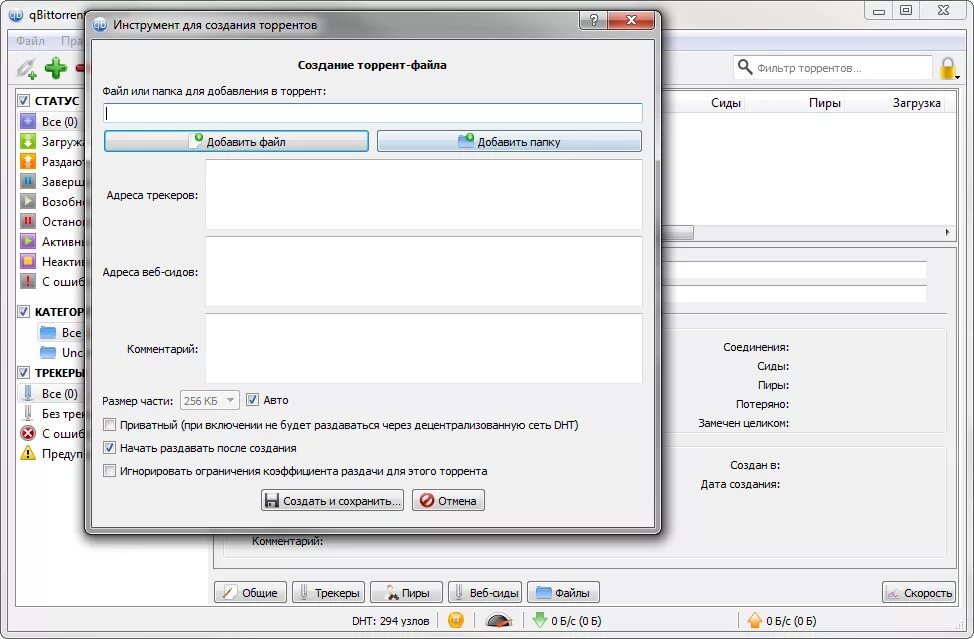Click the Адреса трекеров text area
974x639 pixels.
point(424,194)
